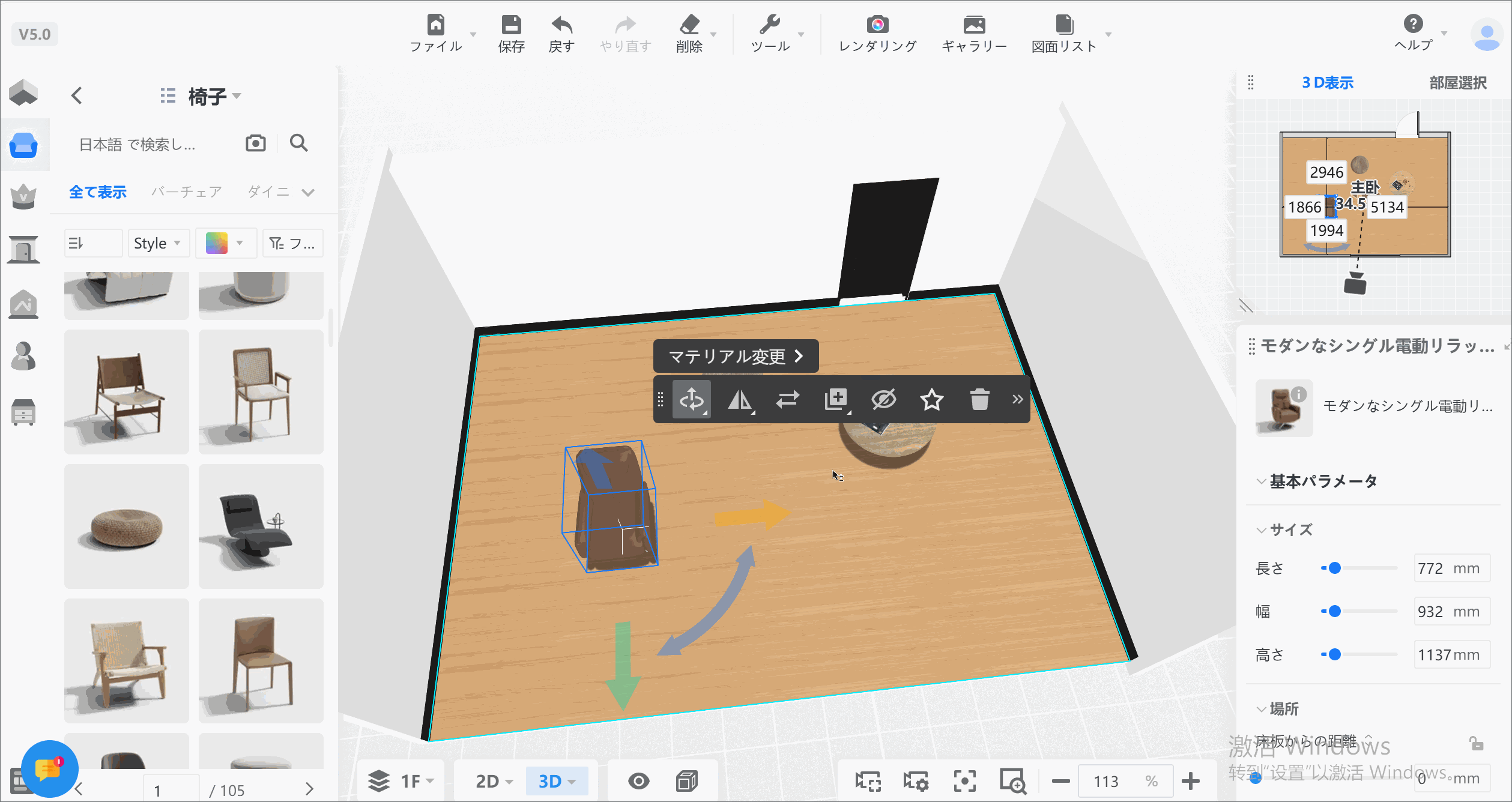Toggle the lock next to 床板からの距離

(1476, 744)
